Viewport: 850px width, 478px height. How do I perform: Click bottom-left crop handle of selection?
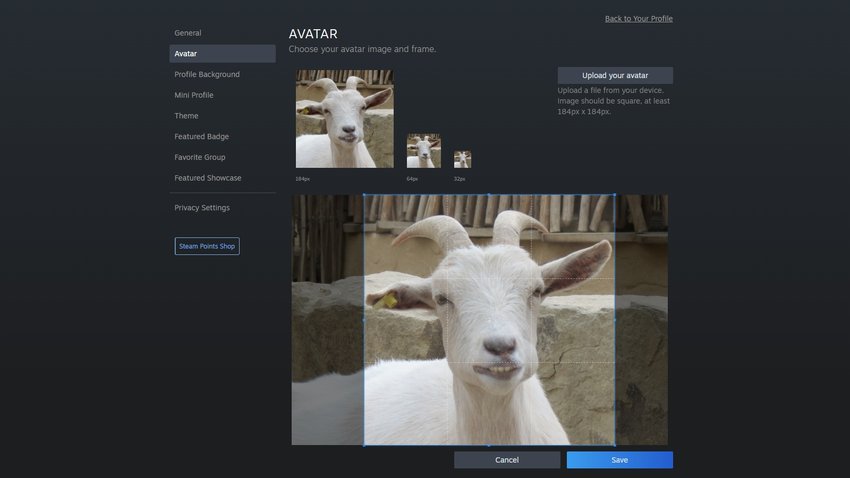click(364, 445)
